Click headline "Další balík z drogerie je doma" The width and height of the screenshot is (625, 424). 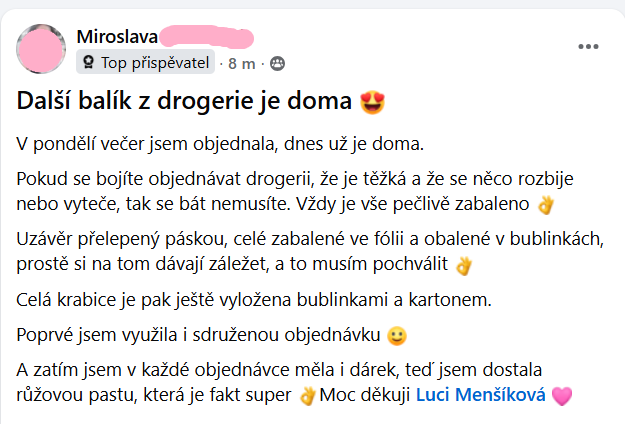pos(187,102)
